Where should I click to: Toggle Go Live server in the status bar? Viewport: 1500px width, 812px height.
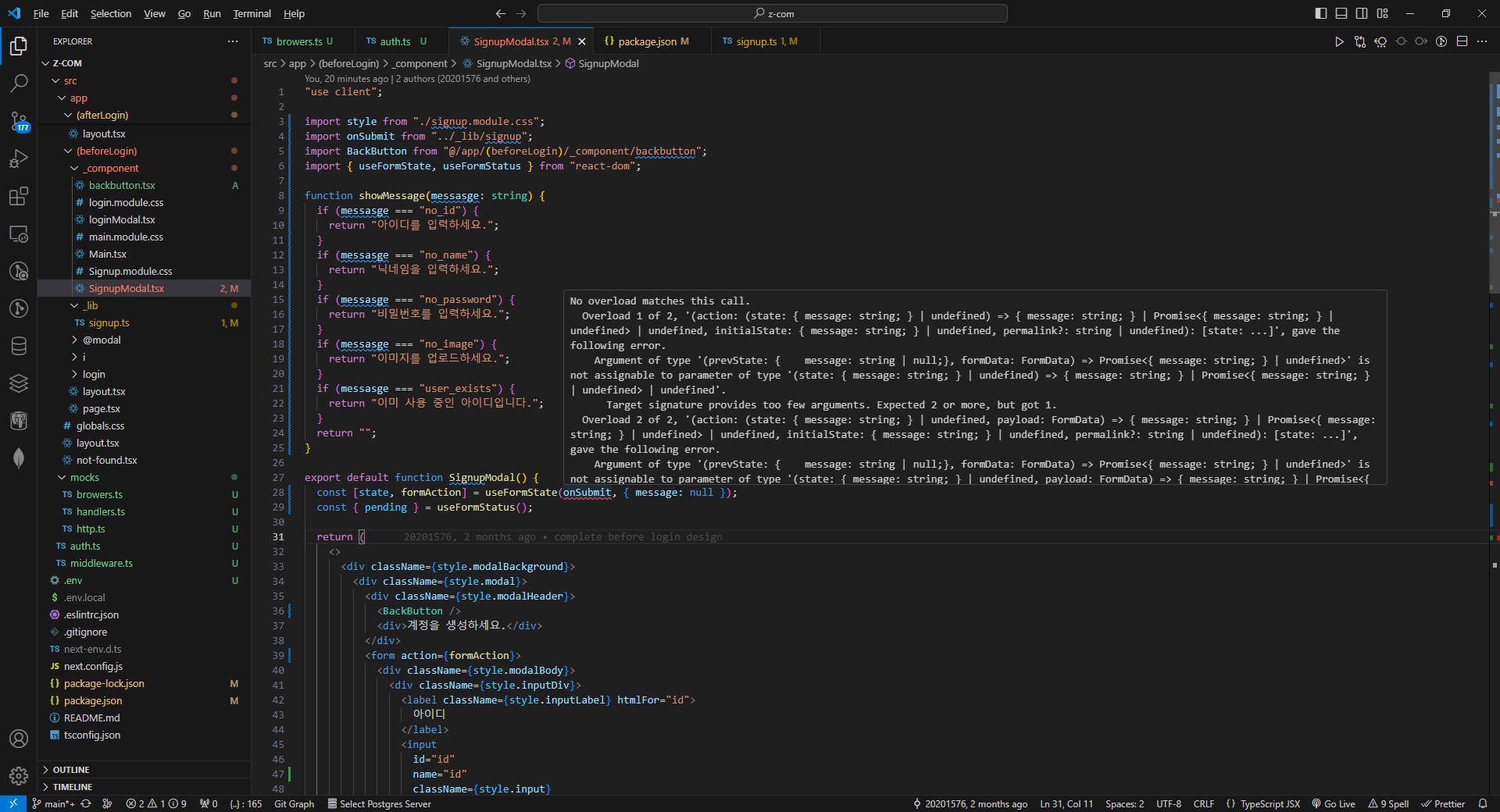coord(1334,803)
